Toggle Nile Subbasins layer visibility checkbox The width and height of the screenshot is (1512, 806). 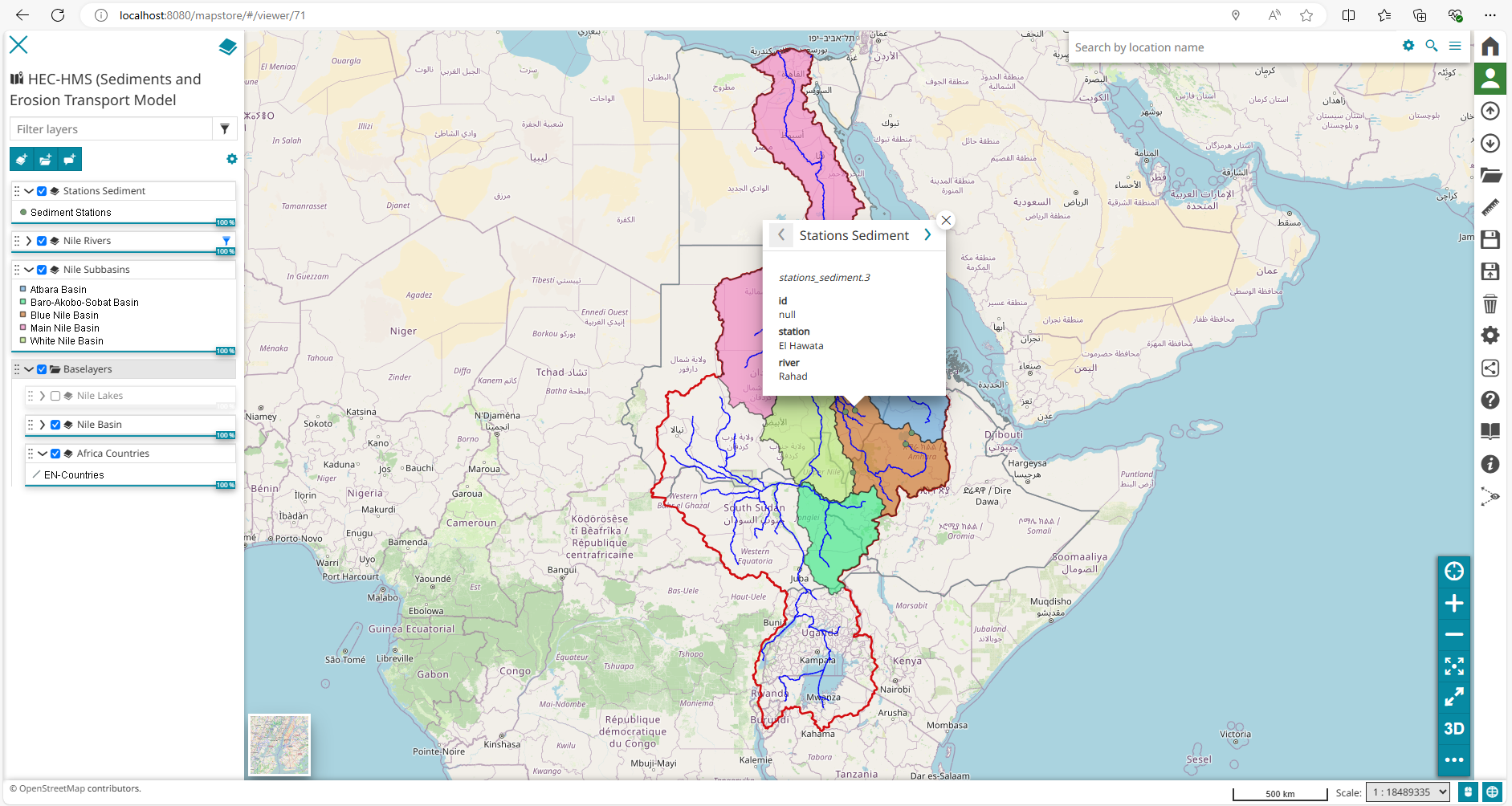(42, 270)
